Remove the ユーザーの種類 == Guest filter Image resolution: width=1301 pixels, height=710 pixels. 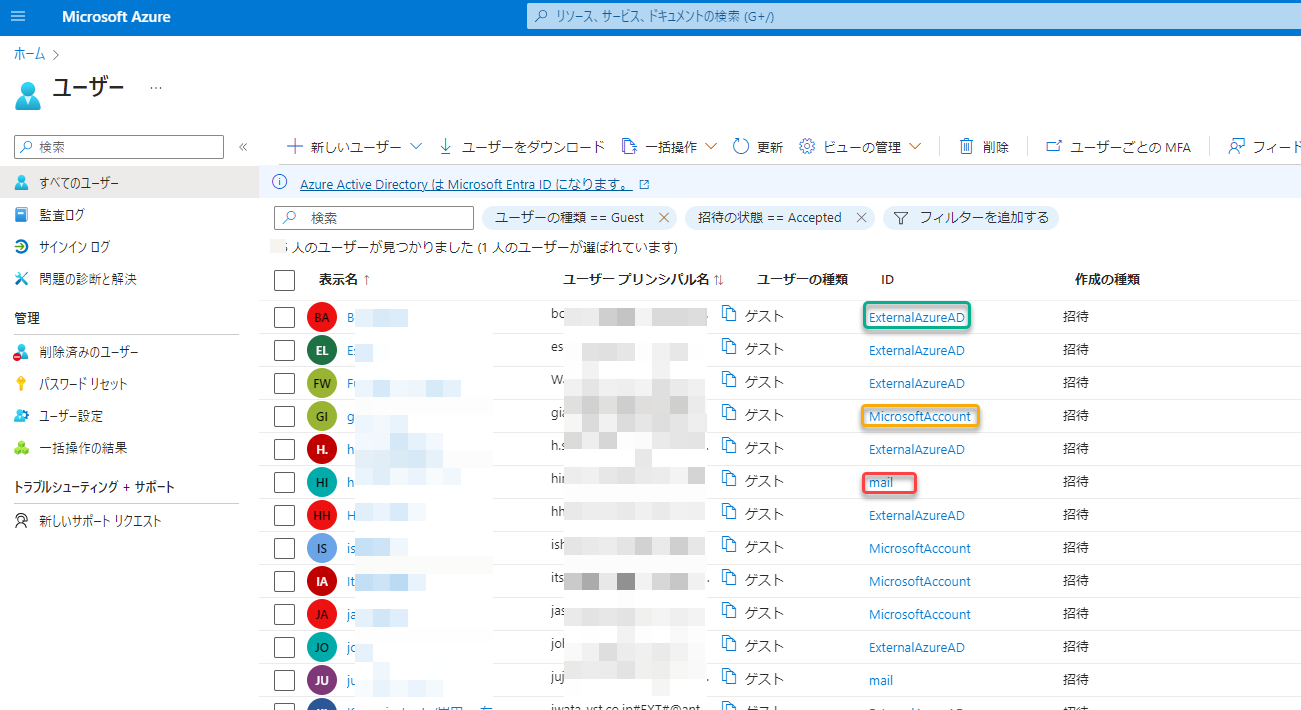(x=664, y=217)
